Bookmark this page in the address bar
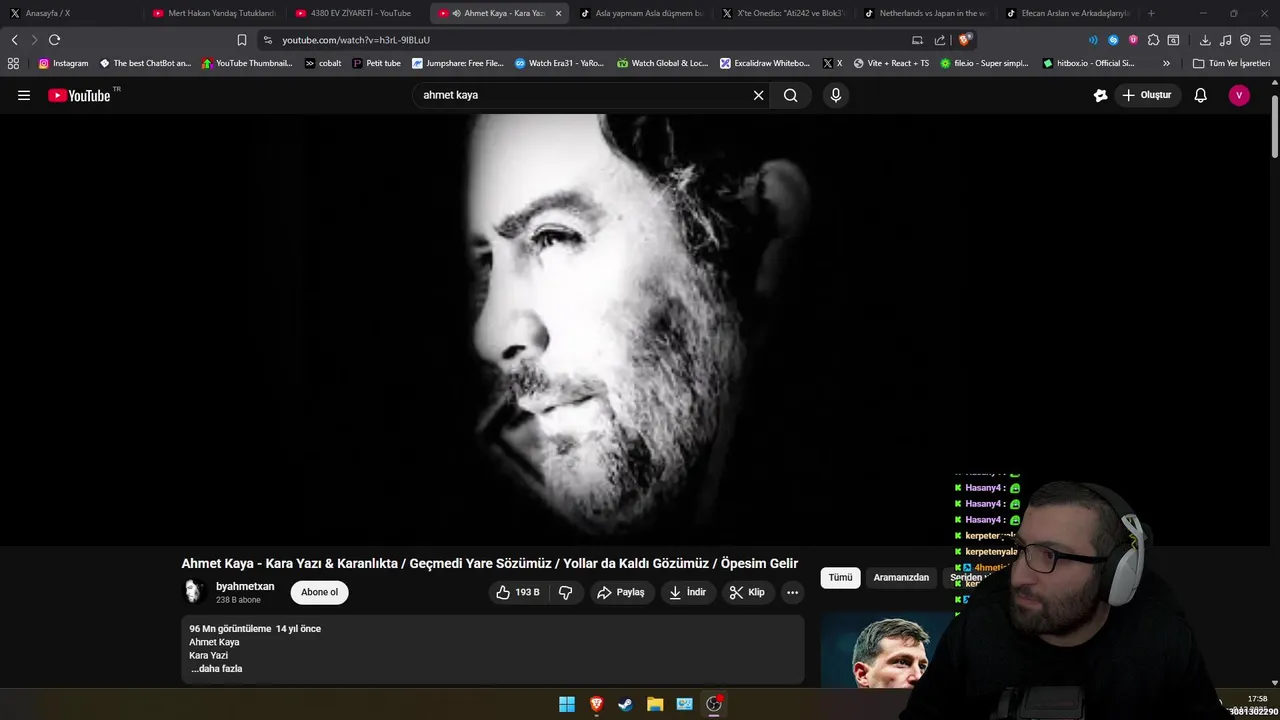1280x720 pixels. click(x=241, y=40)
